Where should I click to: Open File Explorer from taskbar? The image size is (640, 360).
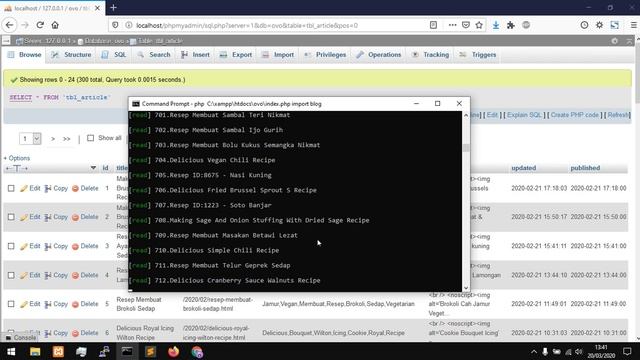click(35, 351)
